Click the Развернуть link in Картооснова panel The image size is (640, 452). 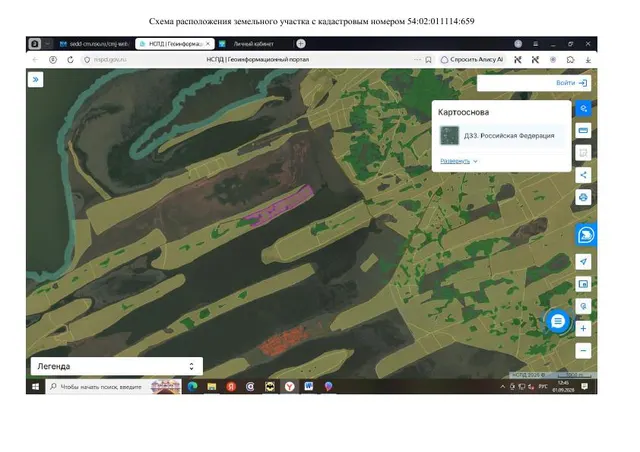coord(459,161)
